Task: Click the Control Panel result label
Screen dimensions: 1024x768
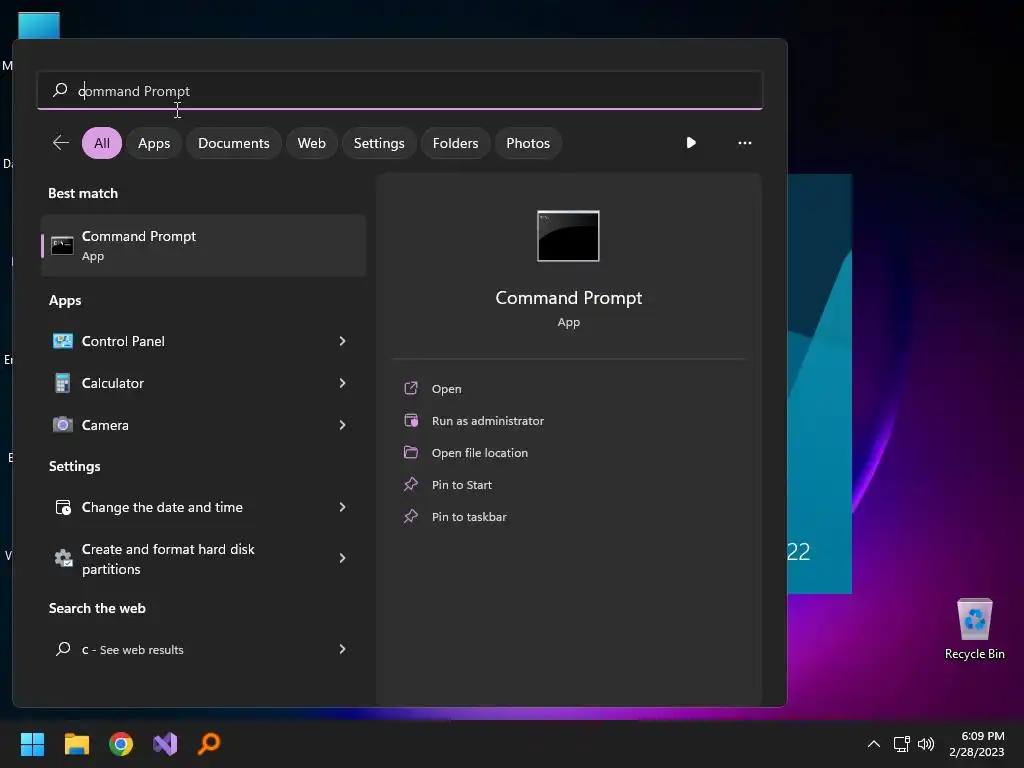Action: [123, 341]
